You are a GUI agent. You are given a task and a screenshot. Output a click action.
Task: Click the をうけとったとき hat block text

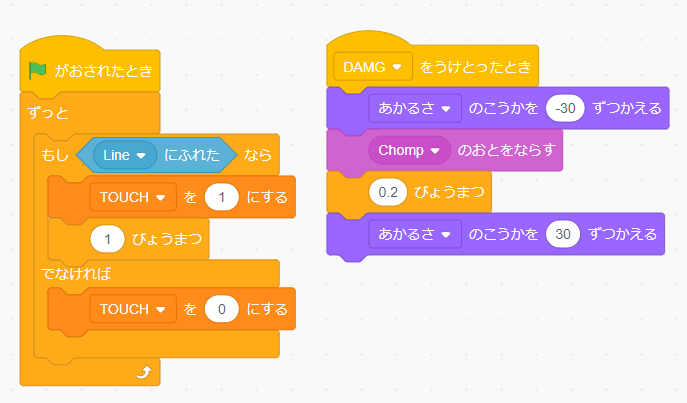pyautogui.click(x=475, y=67)
